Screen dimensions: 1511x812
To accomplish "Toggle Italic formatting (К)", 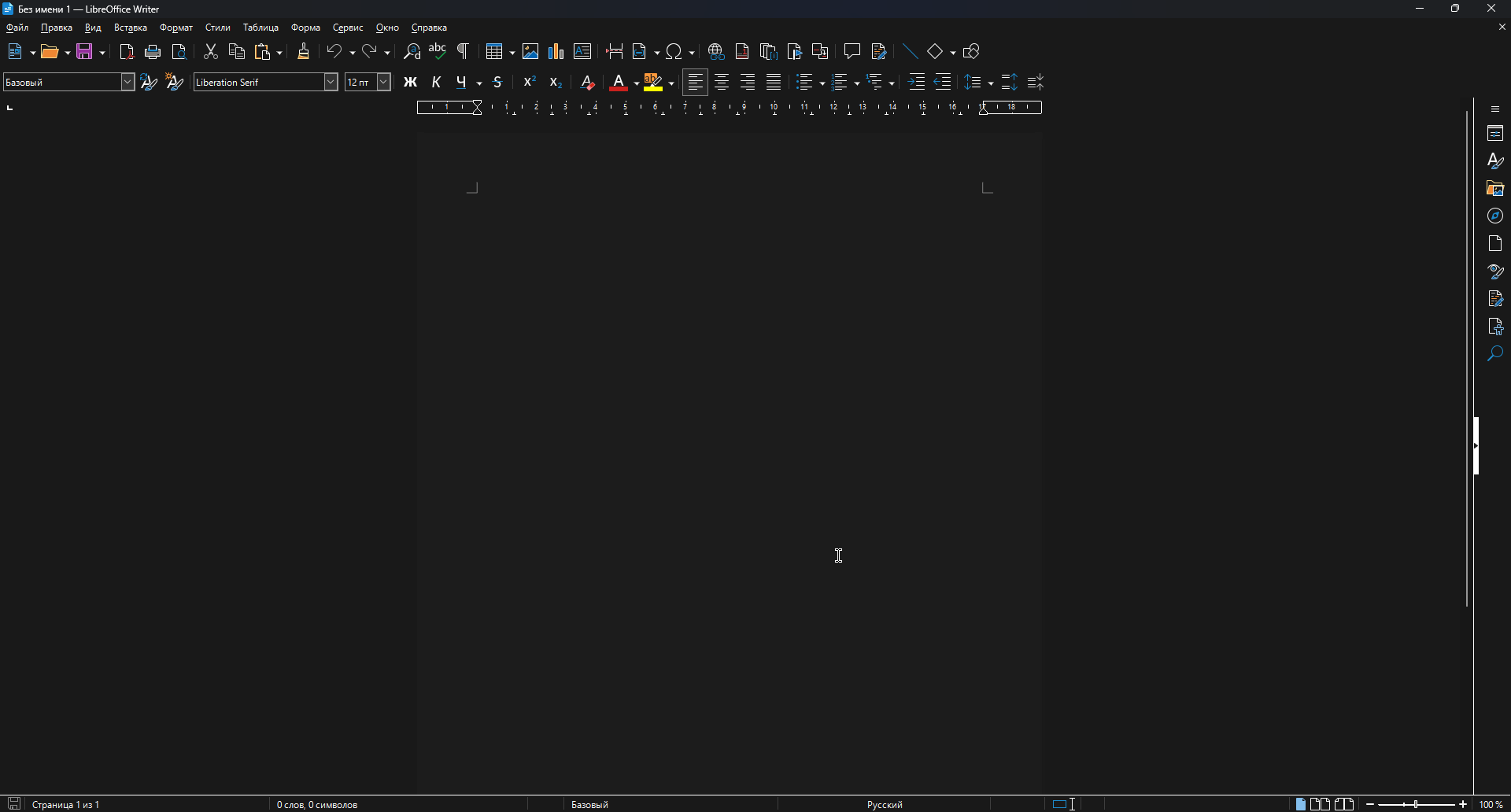I will [437, 83].
